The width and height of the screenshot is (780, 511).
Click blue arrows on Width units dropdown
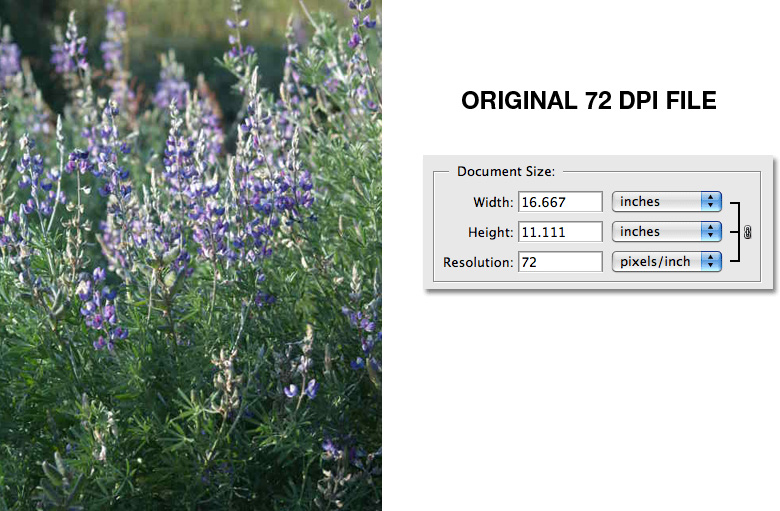click(x=711, y=202)
